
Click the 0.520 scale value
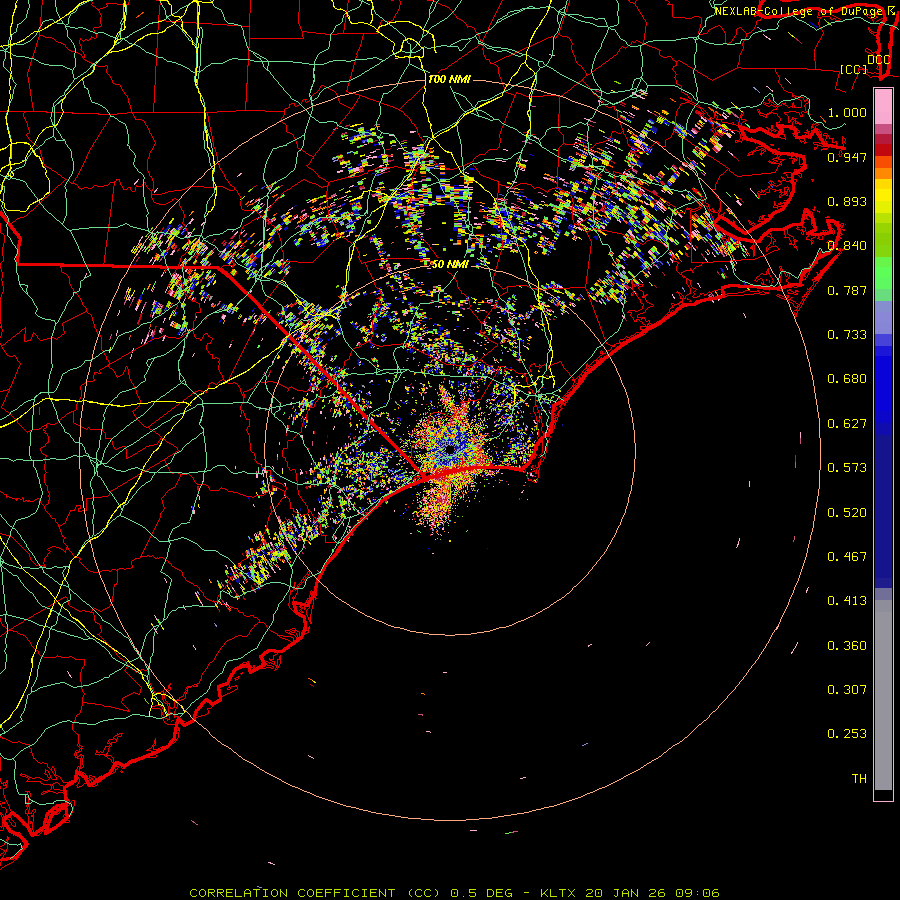(847, 513)
